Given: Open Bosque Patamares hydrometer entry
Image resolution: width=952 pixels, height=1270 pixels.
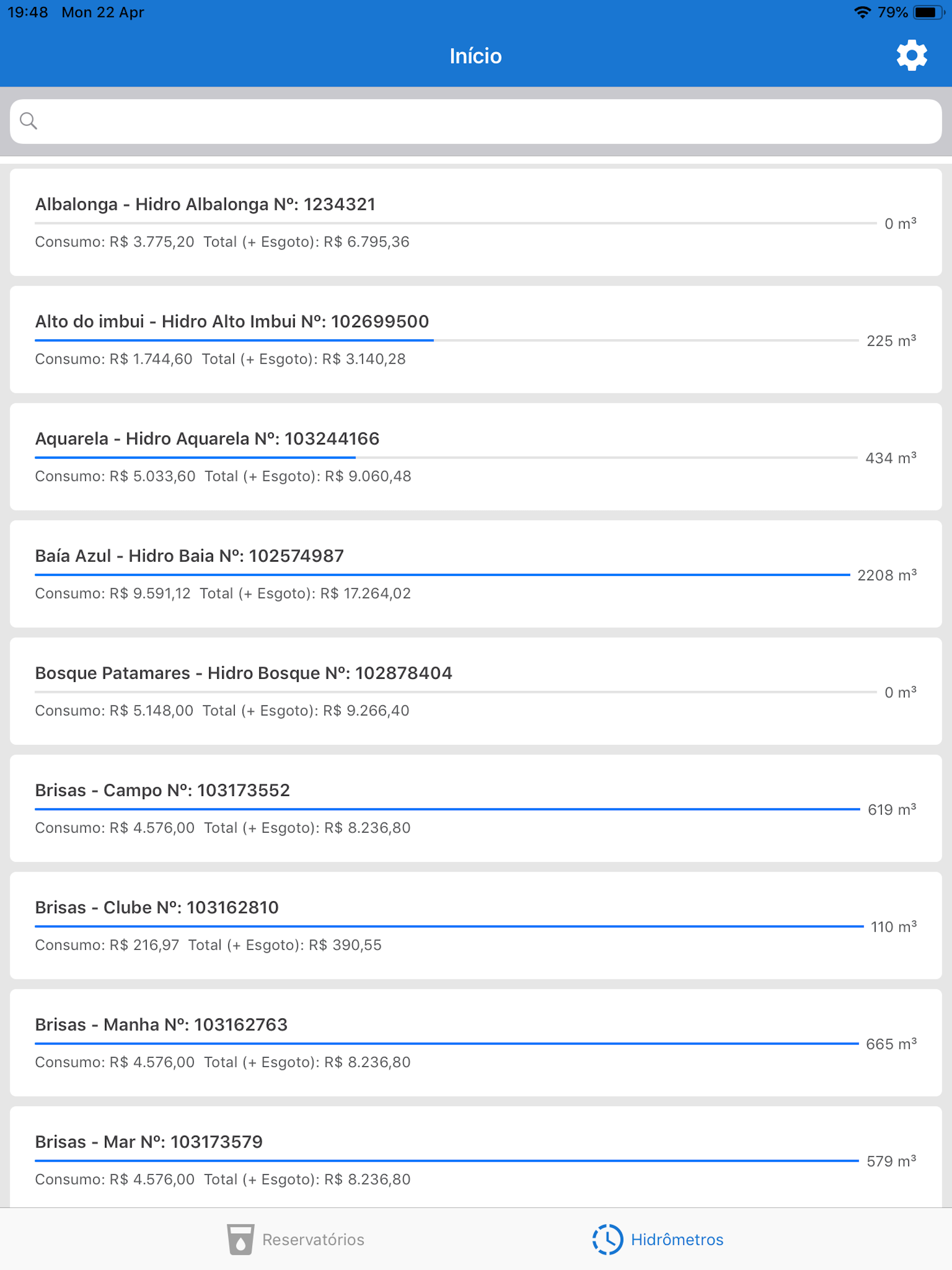Looking at the screenshot, I should tap(476, 691).
